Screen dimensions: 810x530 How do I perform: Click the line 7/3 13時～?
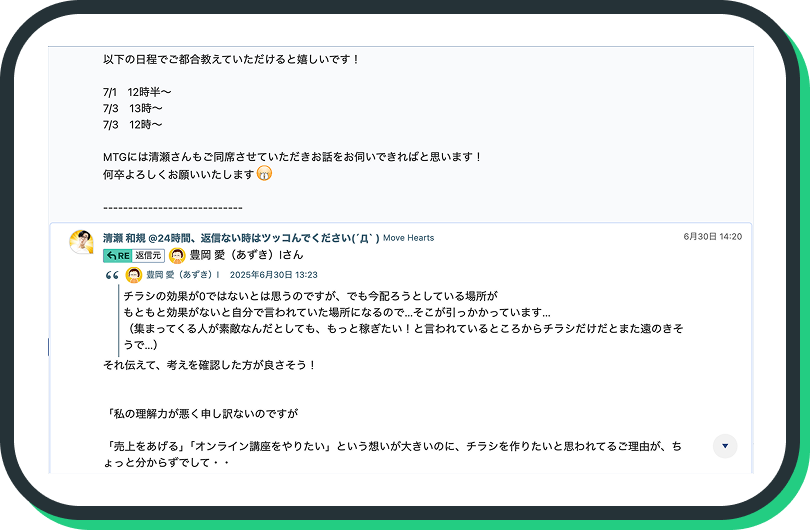pyautogui.click(x=133, y=108)
